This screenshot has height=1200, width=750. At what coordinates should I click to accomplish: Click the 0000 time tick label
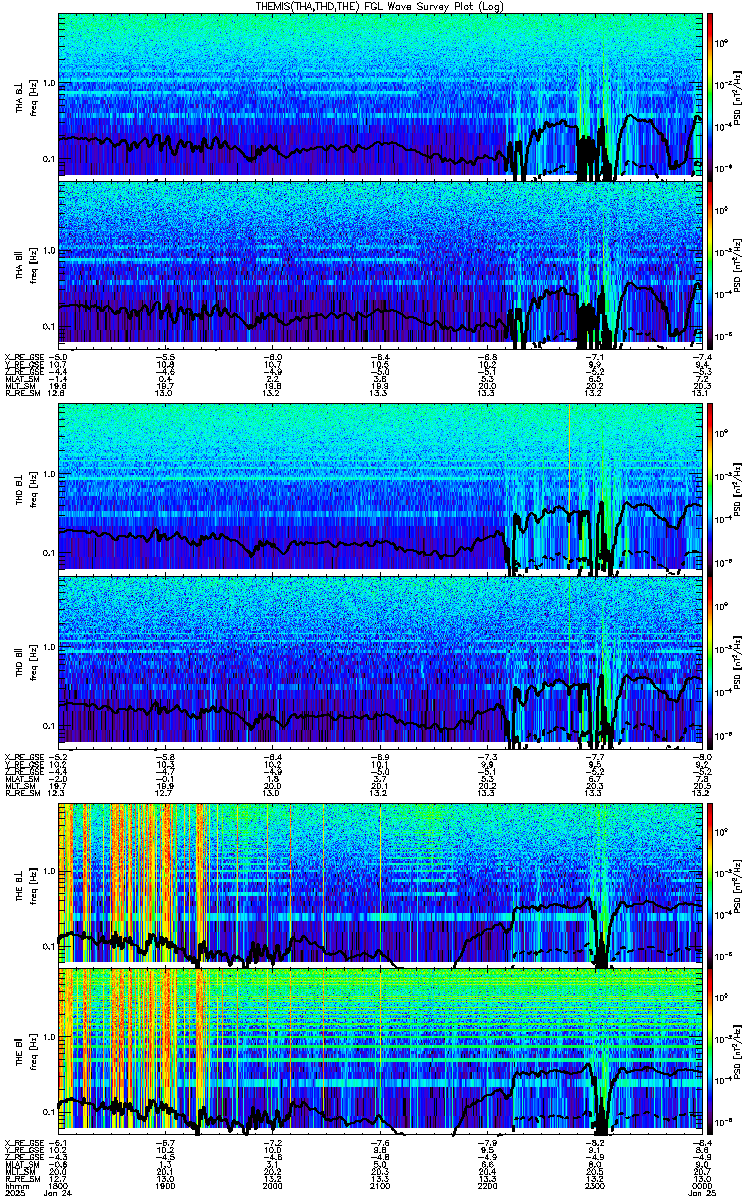(x=702, y=1187)
